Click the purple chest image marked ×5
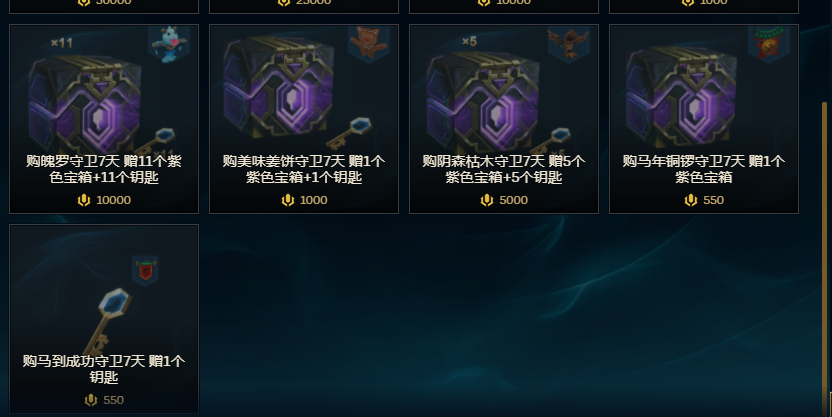This screenshot has height=417, width=832. (x=483, y=101)
